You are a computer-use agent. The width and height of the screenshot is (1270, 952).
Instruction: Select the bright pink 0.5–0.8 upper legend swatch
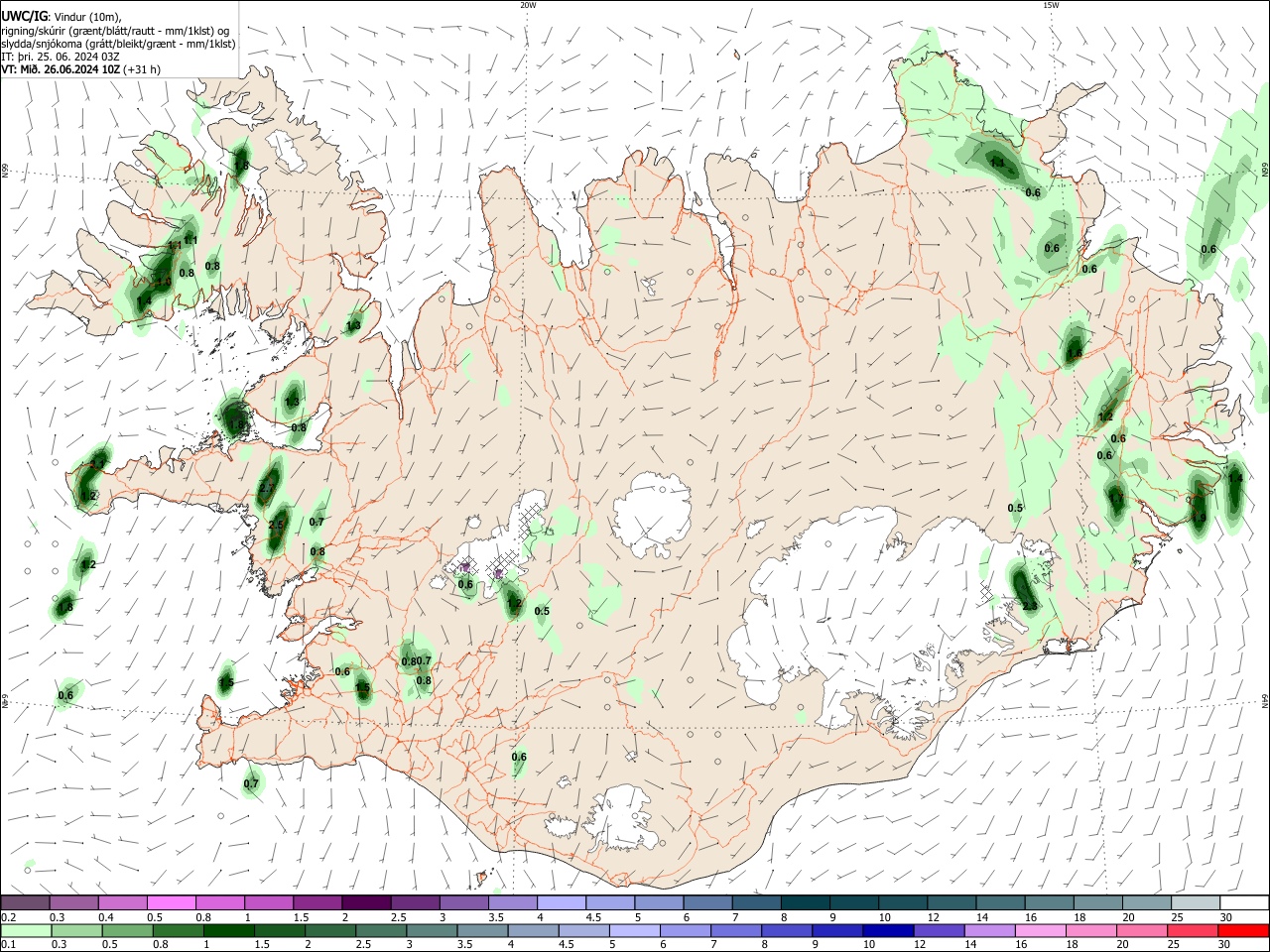(x=171, y=902)
